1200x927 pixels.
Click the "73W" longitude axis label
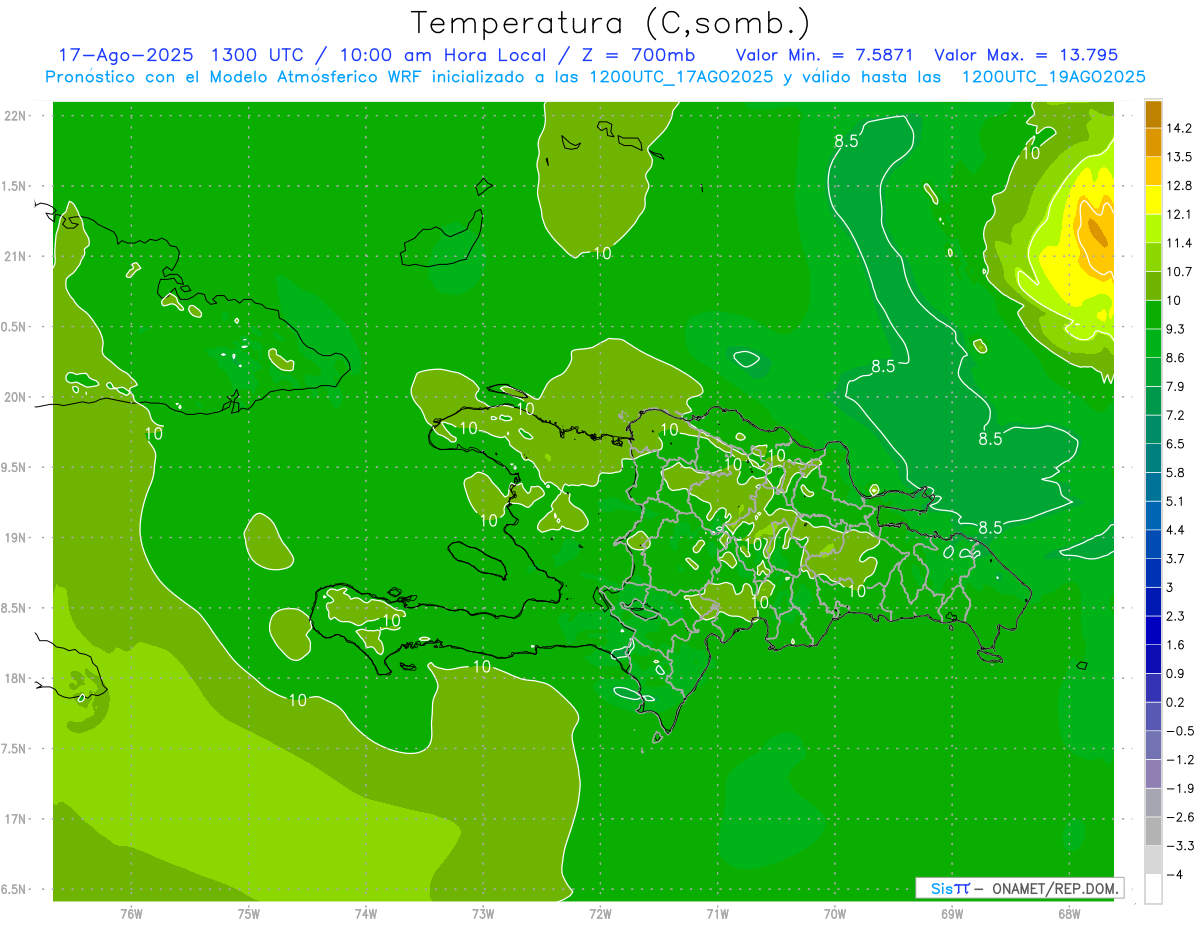(x=483, y=914)
